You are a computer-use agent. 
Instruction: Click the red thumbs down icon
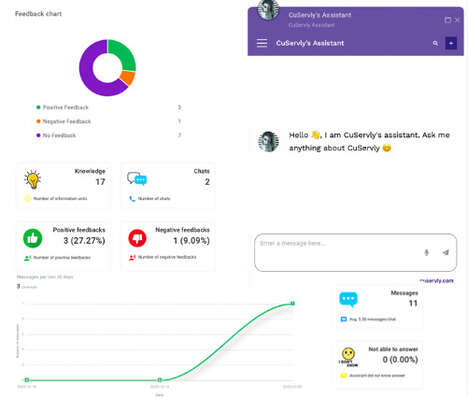137,238
